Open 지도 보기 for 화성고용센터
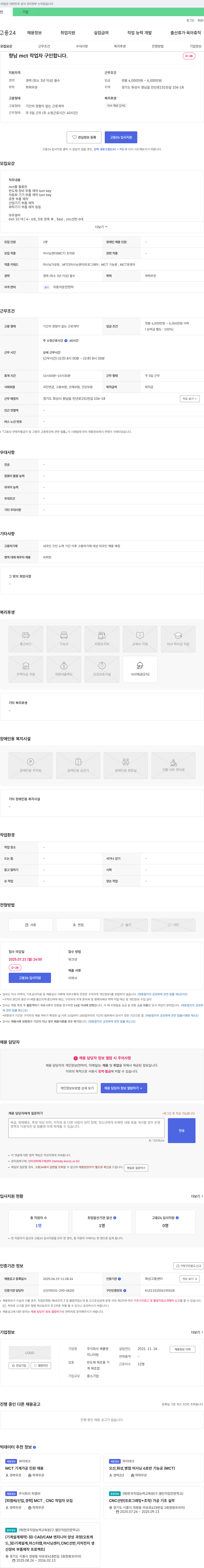204x1568 pixels. click(189, 1279)
